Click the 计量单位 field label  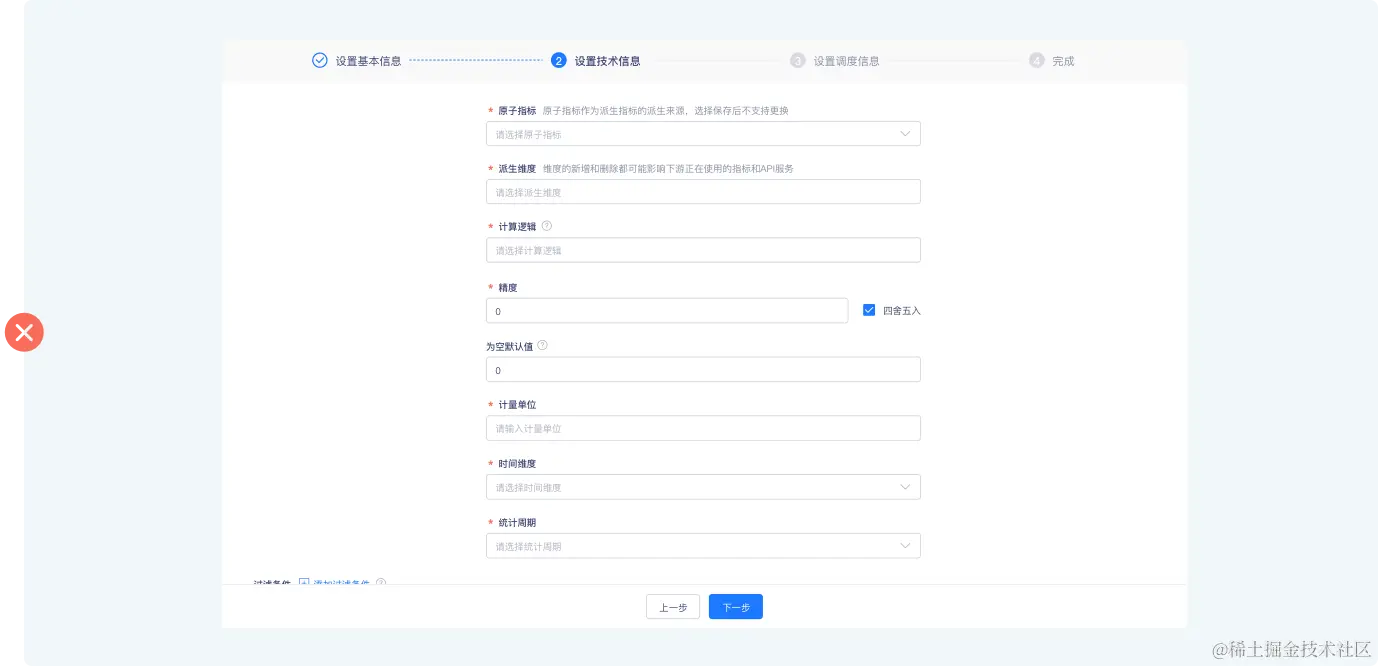pos(517,405)
